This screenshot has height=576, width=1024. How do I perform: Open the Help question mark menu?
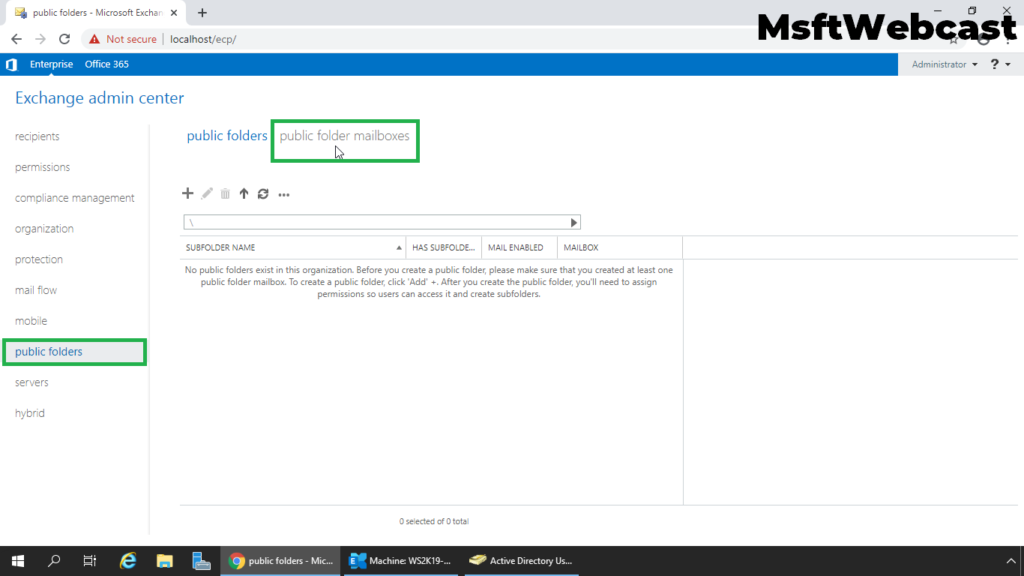pos(1000,64)
